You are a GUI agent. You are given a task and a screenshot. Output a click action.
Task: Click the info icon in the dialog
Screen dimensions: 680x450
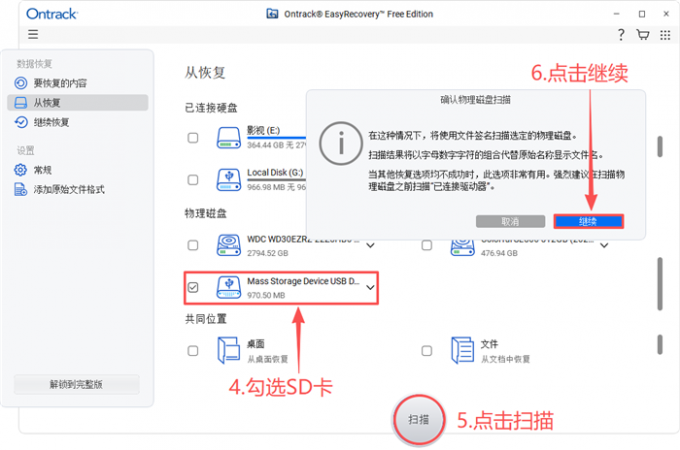341,143
